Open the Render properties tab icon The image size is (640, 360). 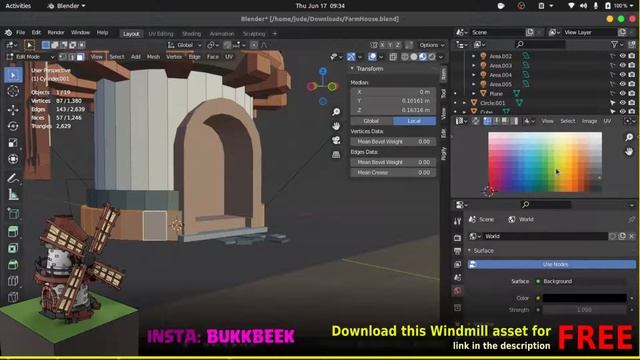tap(458, 238)
